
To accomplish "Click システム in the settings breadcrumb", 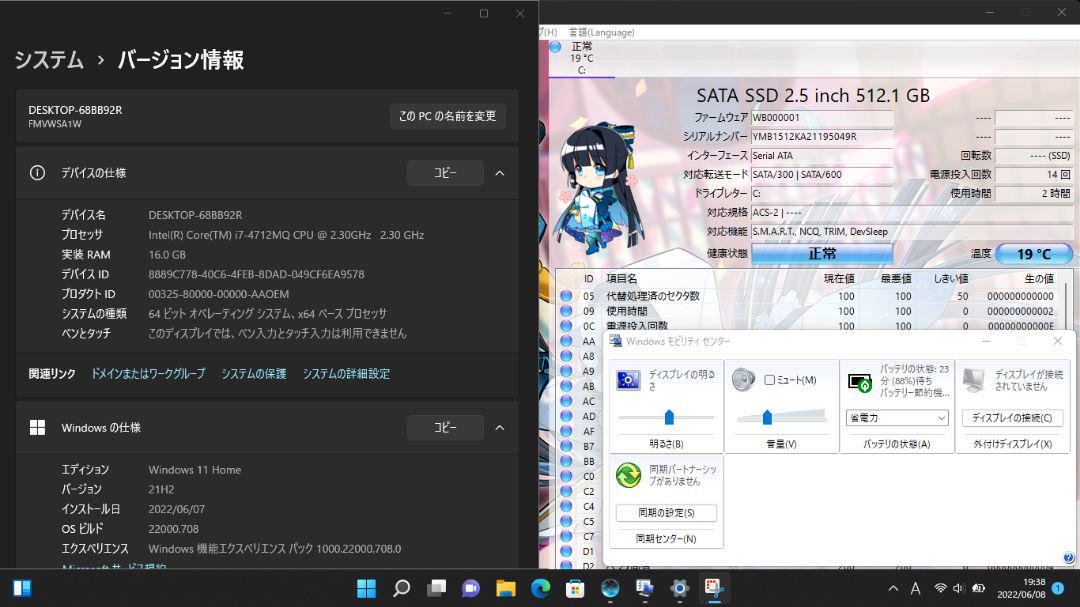I will pos(49,60).
